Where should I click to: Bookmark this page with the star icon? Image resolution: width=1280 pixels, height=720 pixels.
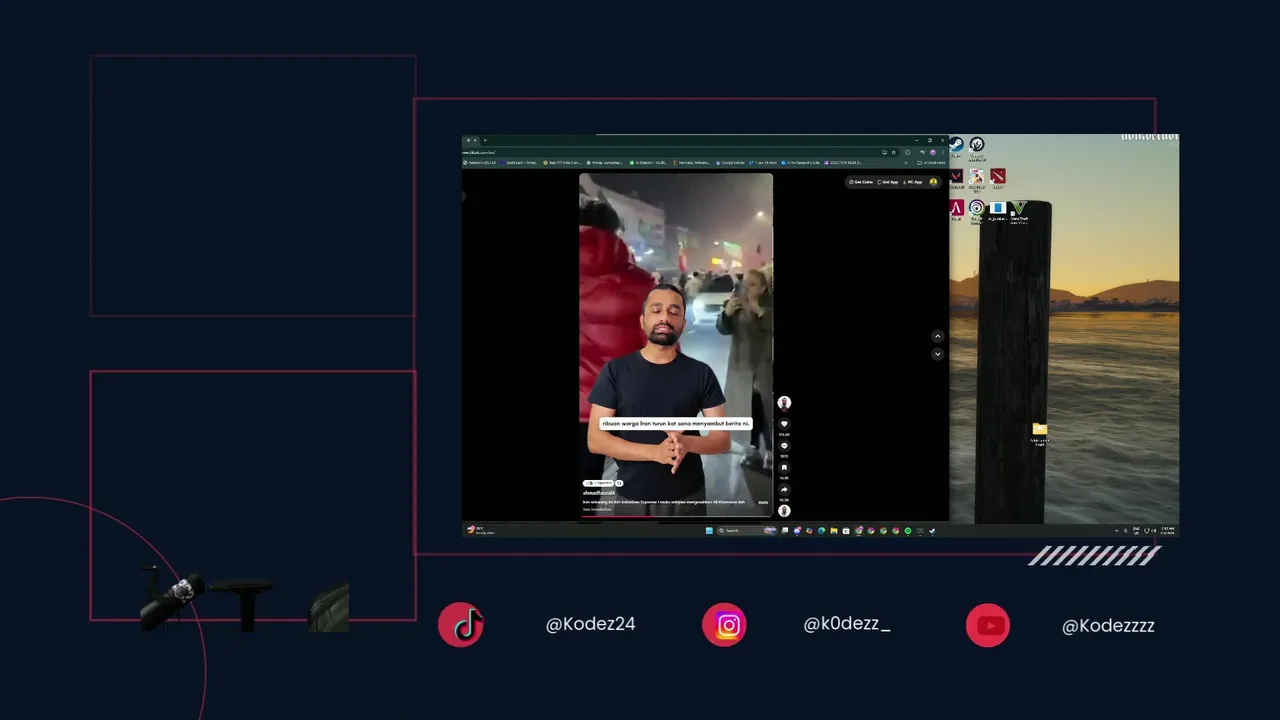click(893, 152)
